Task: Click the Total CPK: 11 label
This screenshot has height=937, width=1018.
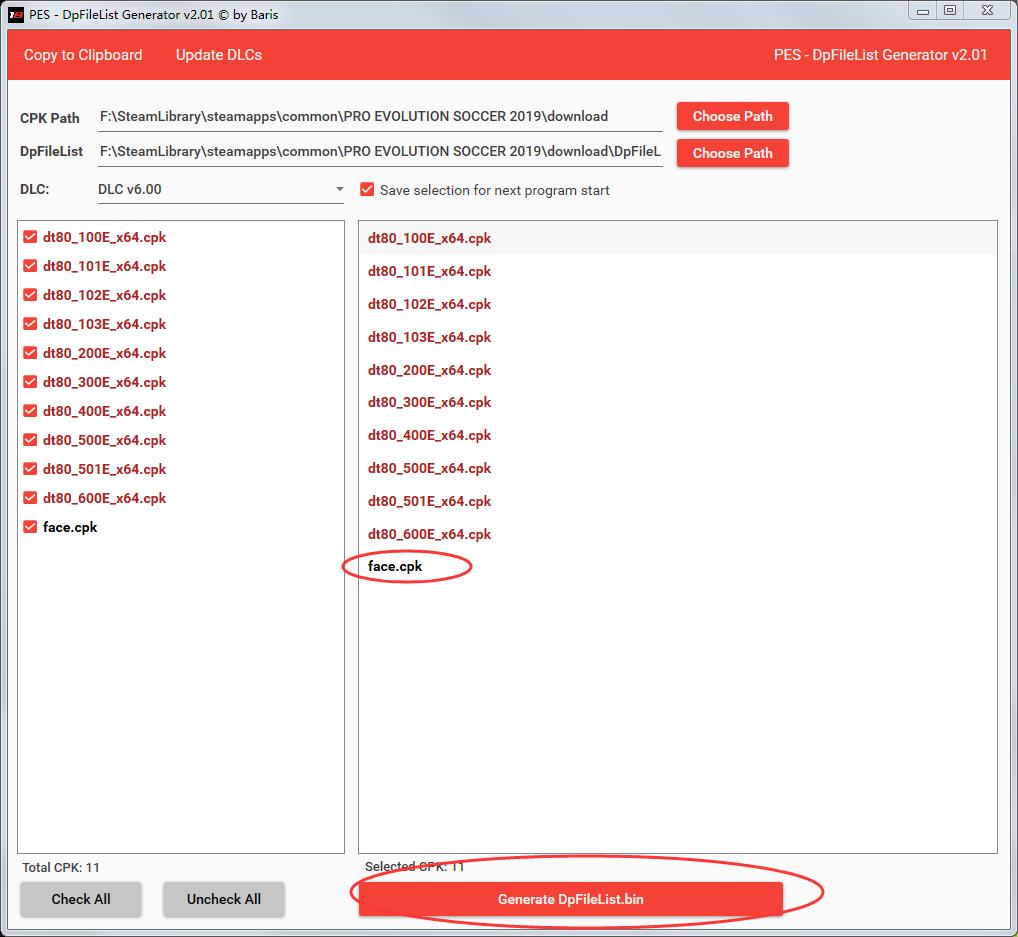Action: pyautogui.click(x=61, y=868)
